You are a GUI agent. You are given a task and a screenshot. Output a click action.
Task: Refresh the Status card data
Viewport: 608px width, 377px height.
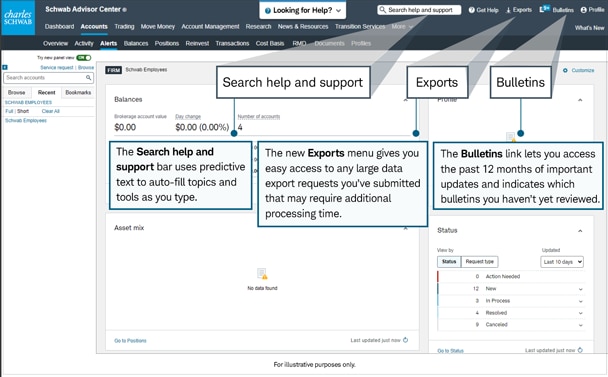point(580,350)
